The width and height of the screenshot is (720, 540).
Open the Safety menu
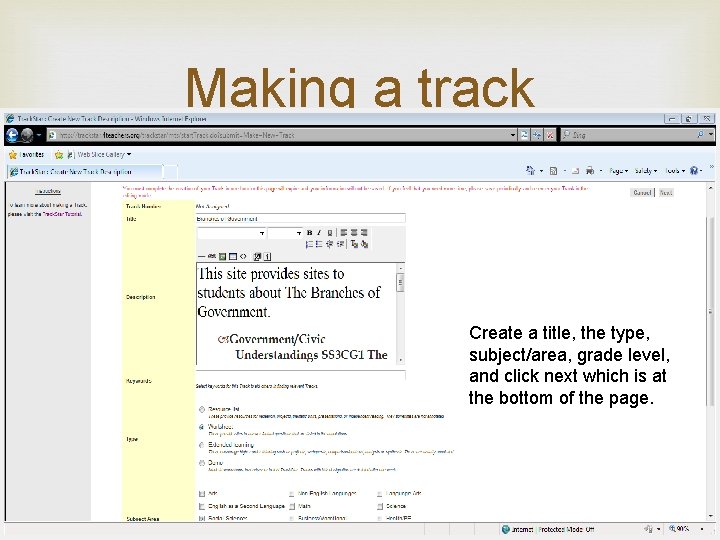[x=646, y=171]
